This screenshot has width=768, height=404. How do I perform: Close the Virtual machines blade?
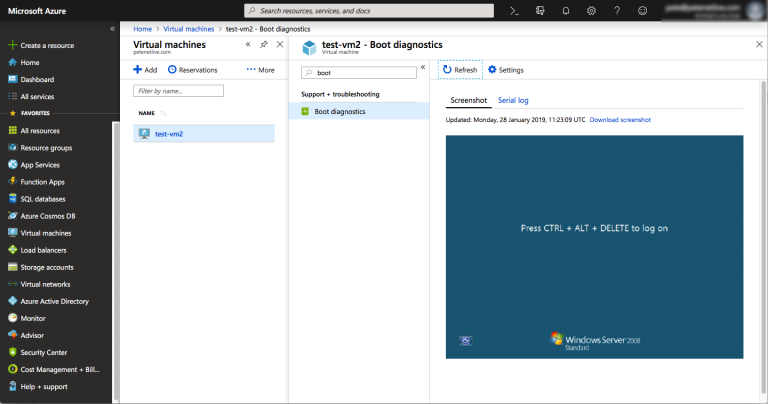click(x=280, y=45)
